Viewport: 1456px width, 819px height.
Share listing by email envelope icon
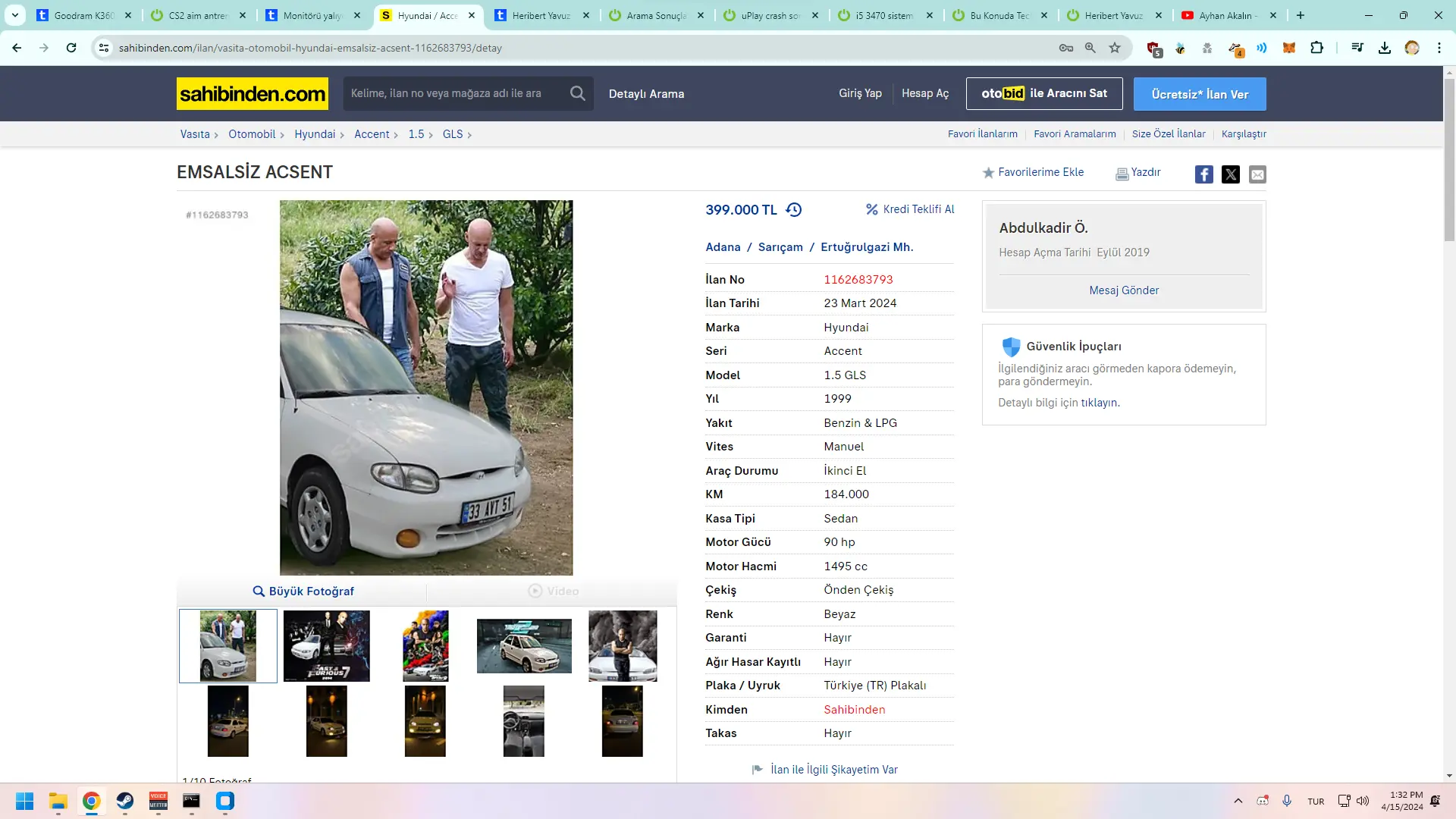pyautogui.click(x=1257, y=174)
